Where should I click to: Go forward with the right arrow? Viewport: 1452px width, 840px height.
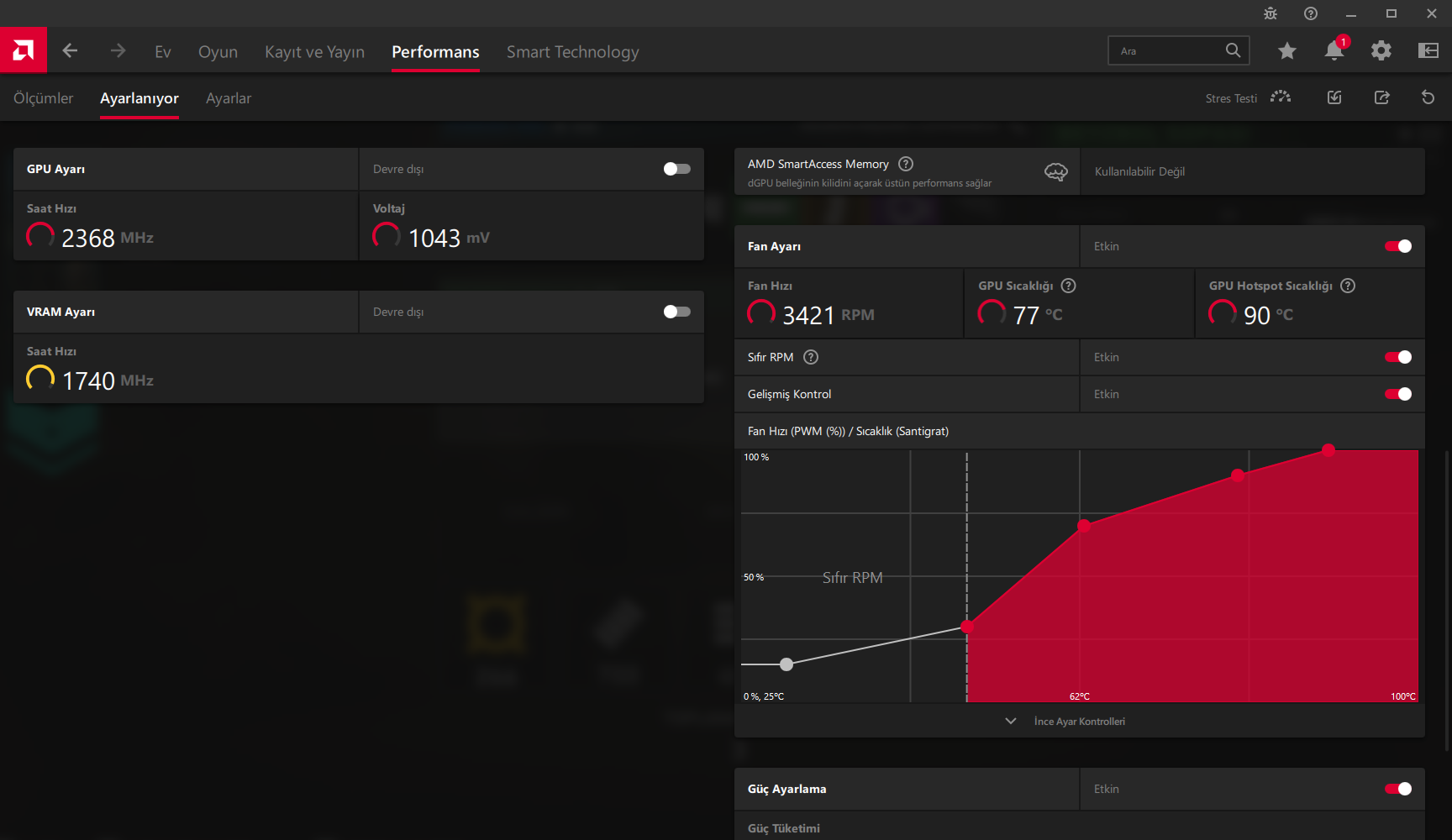[118, 50]
